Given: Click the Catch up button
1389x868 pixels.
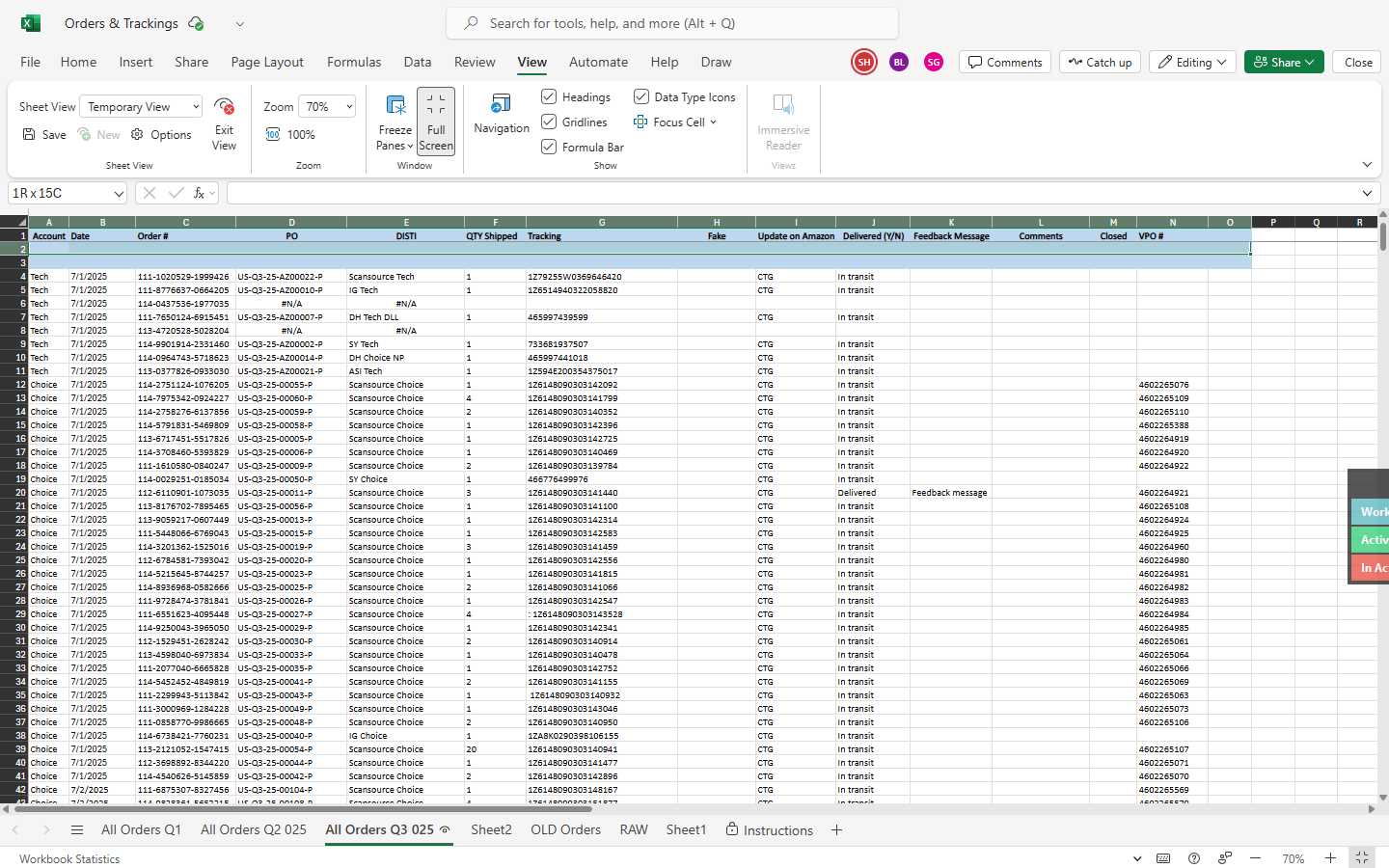Looking at the screenshot, I should click(1100, 62).
